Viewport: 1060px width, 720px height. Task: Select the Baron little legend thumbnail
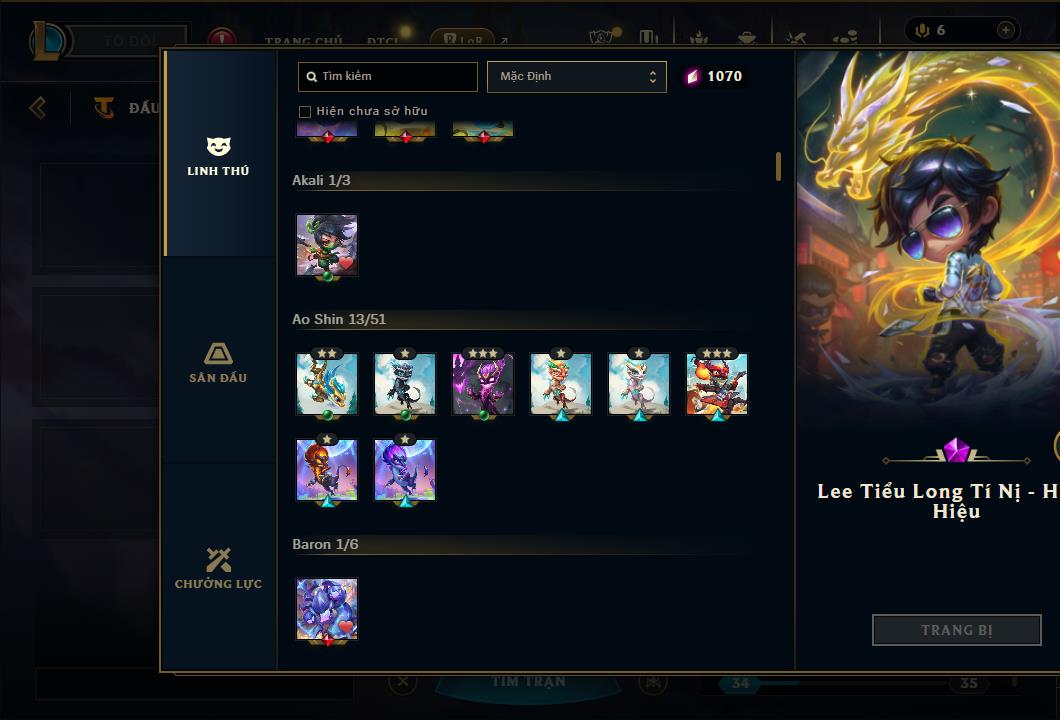click(x=327, y=609)
